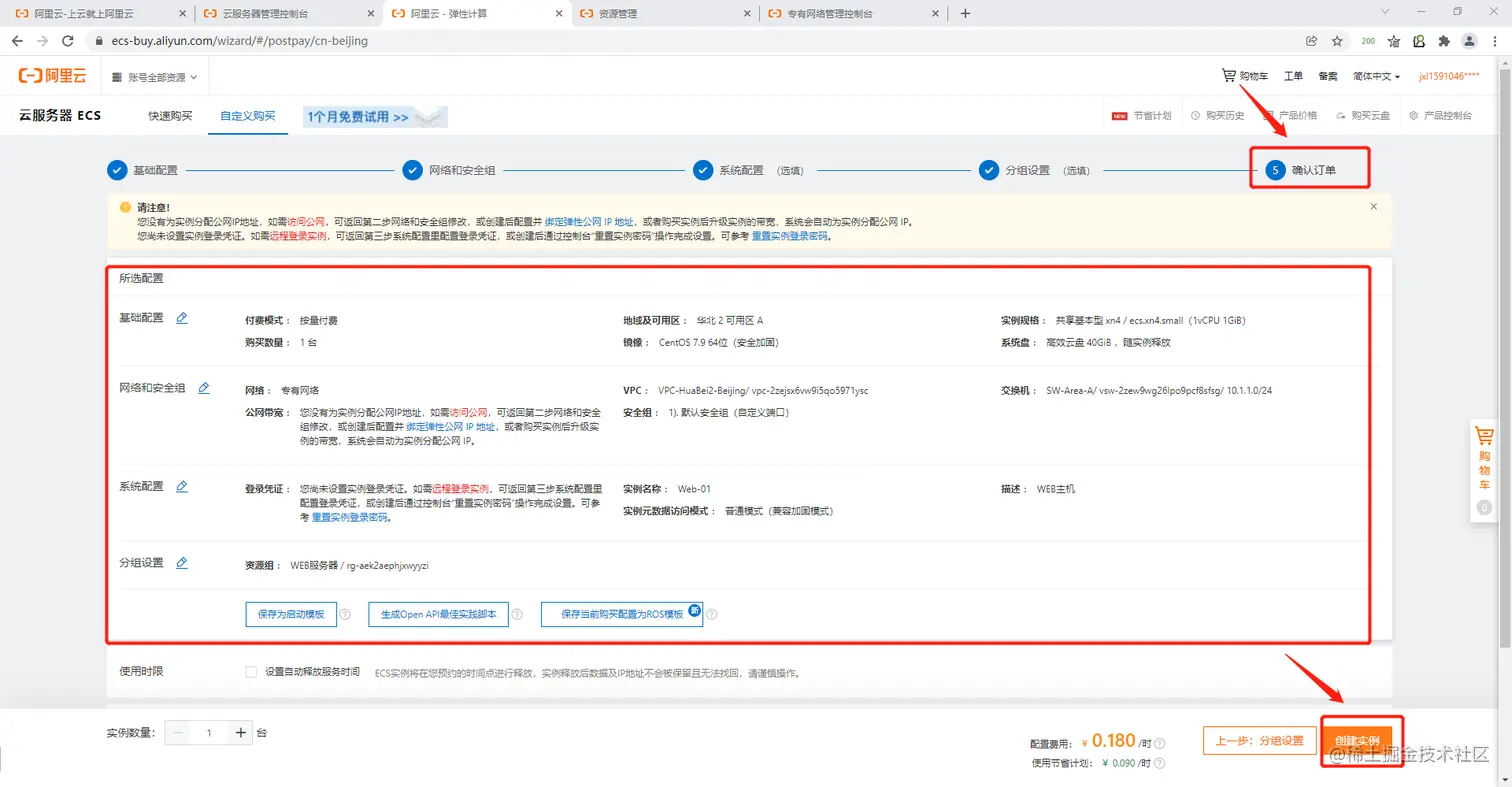Open 1个月免费试用 promo banner
This screenshot has height=787, width=1512.
pos(375,117)
